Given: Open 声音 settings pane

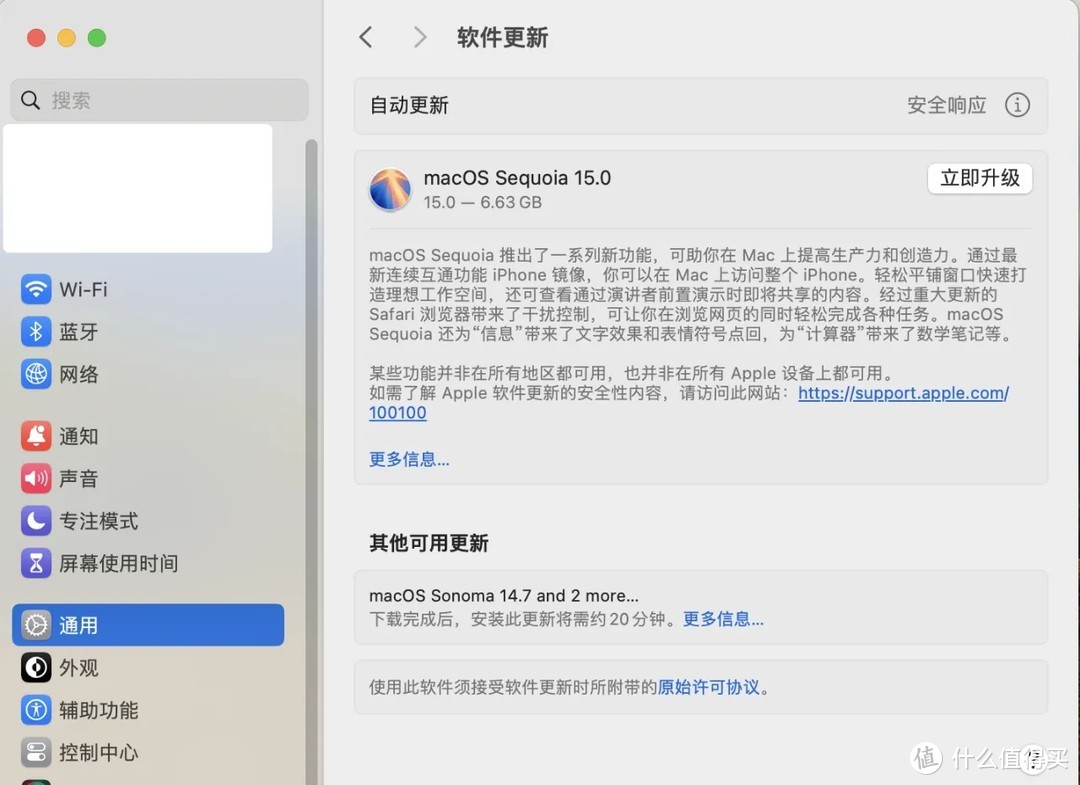Looking at the screenshot, I should tap(79, 479).
